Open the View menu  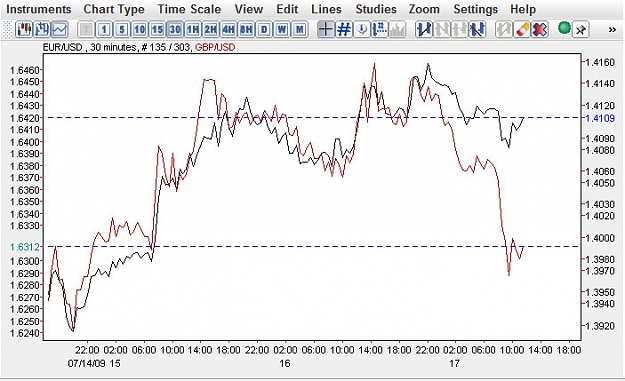pos(248,9)
